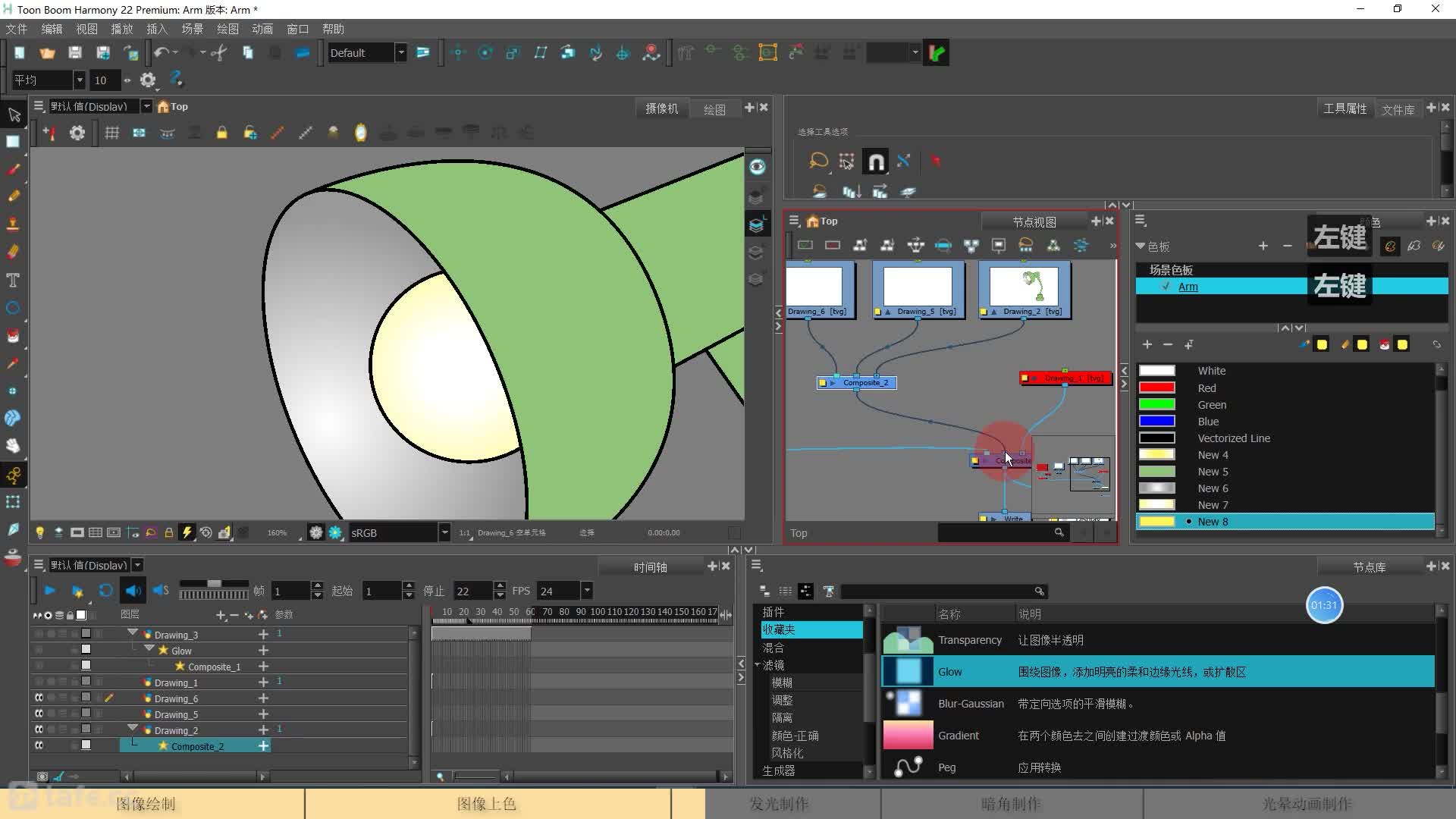Open the 动画 menu
Viewport: 1456px width, 819px height.
click(262, 29)
